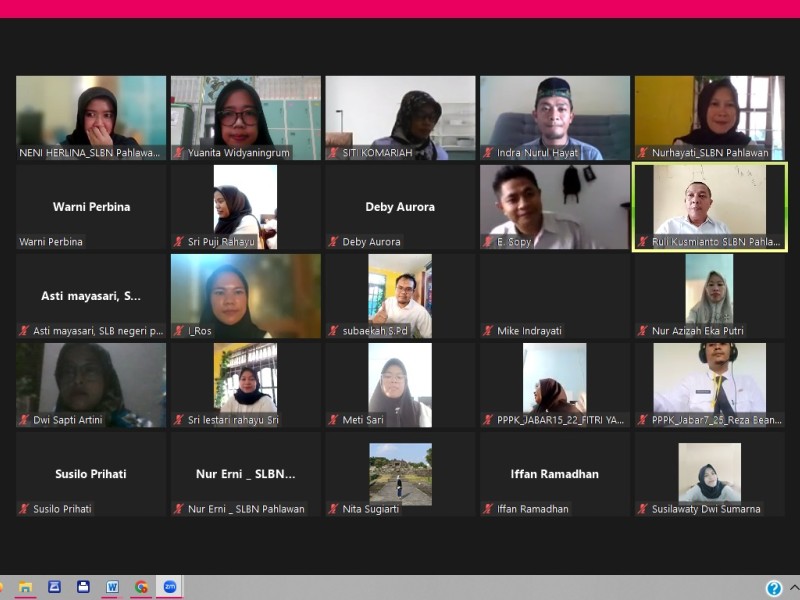Click the Nur Erni _ SLBN Pahlawan name label

[x=246, y=509]
